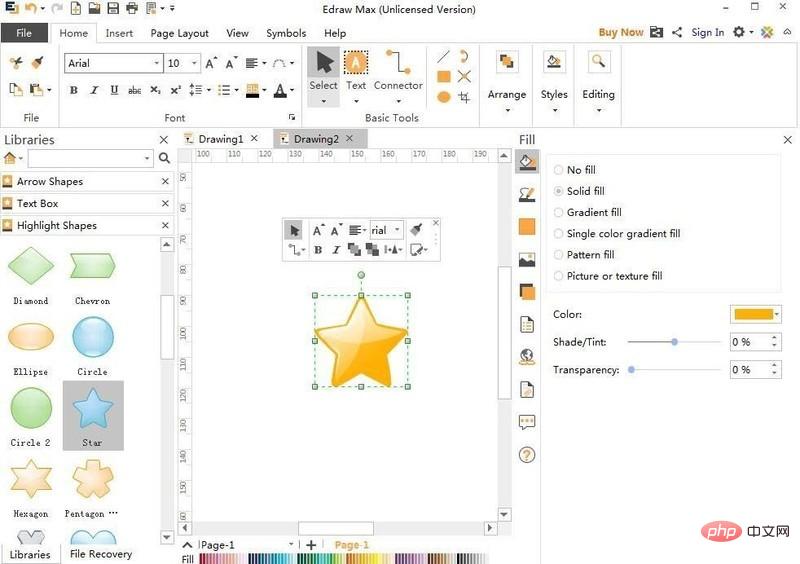Open the font size 10 dropdown

(x=194, y=63)
